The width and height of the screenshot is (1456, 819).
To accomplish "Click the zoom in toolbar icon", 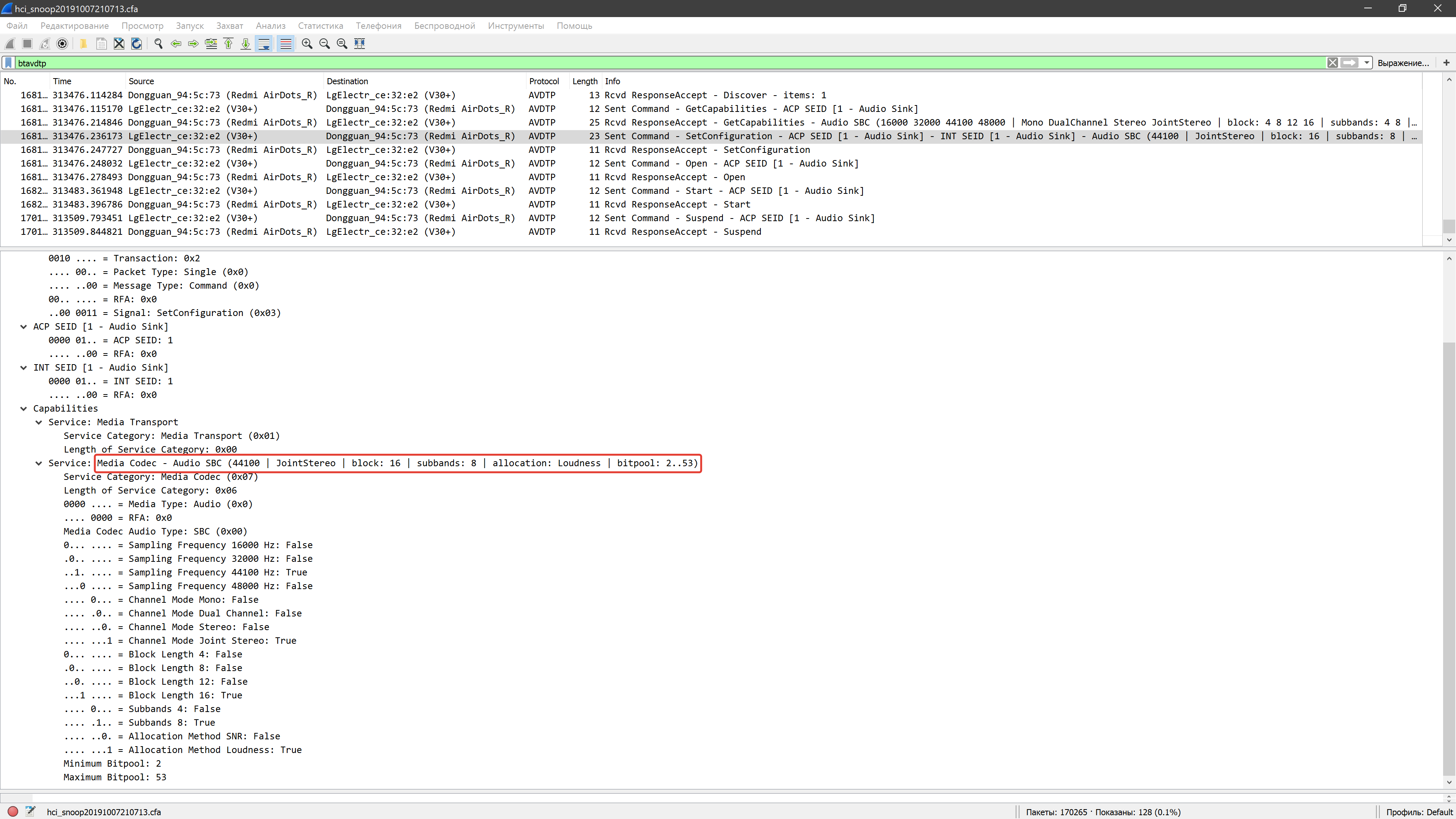I will (x=307, y=44).
